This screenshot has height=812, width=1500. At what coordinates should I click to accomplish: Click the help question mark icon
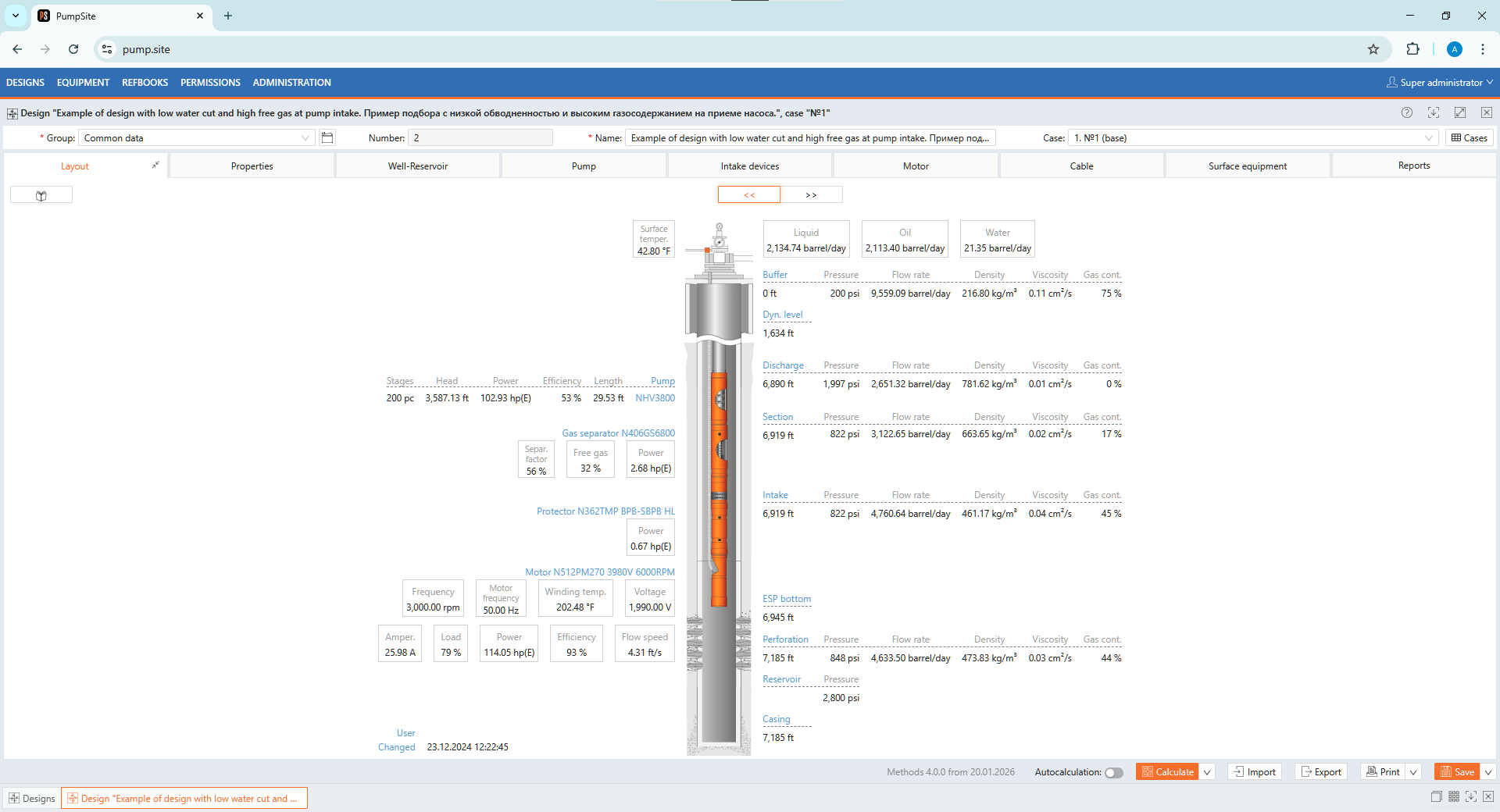click(1406, 112)
